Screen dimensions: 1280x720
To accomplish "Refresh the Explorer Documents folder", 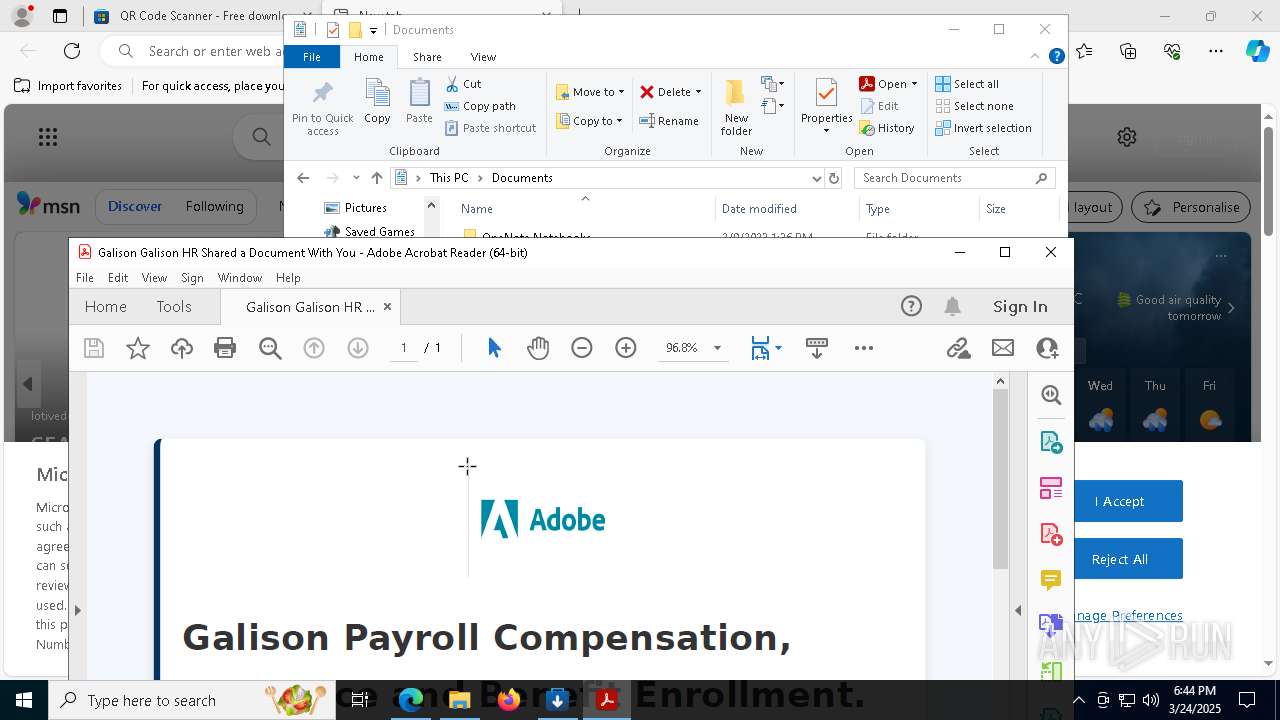I will click(833, 178).
